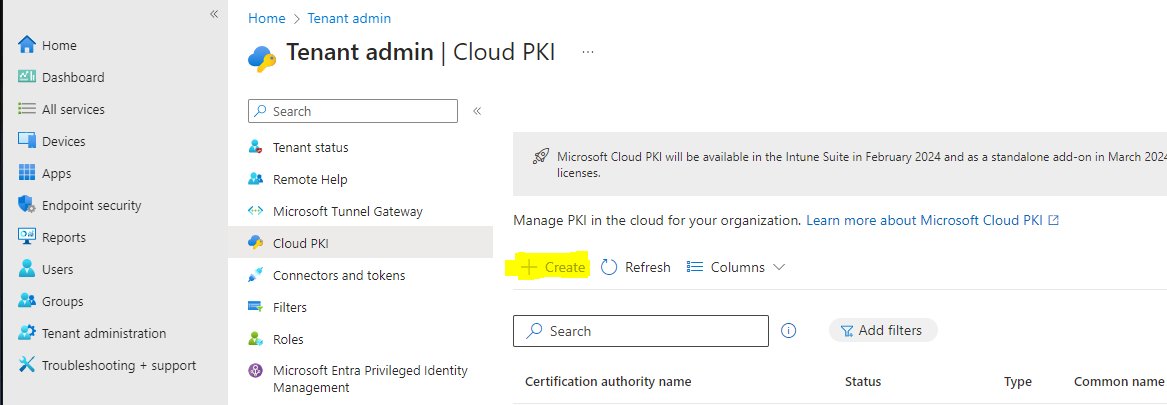Collapse the Tenant admin menu pane
The height and width of the screenshot is (405, 1167).
pos(477,111)
